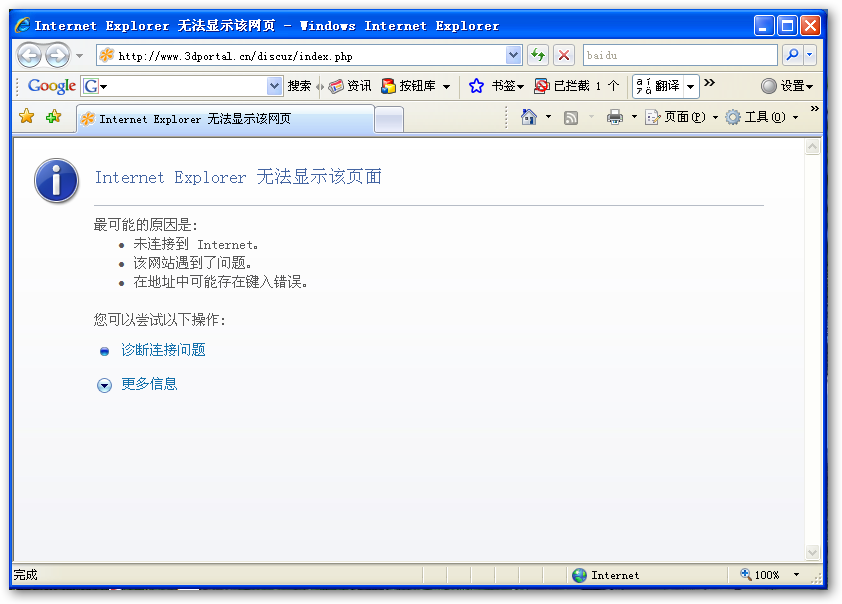Image resolution: width=842 pixels, height=604 pixels.
Task: Click the 诊断连接问题 link
Action: pos(163,350)
